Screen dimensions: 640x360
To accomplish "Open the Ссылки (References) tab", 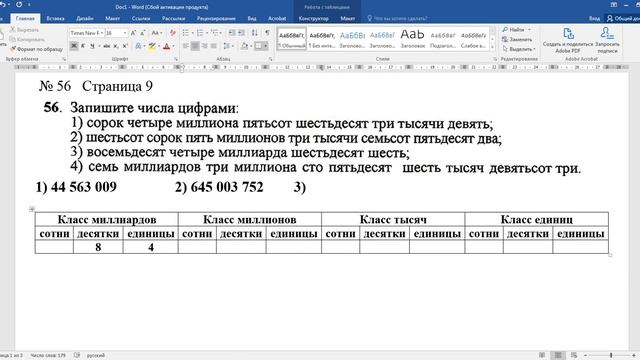I will (141, 18).
